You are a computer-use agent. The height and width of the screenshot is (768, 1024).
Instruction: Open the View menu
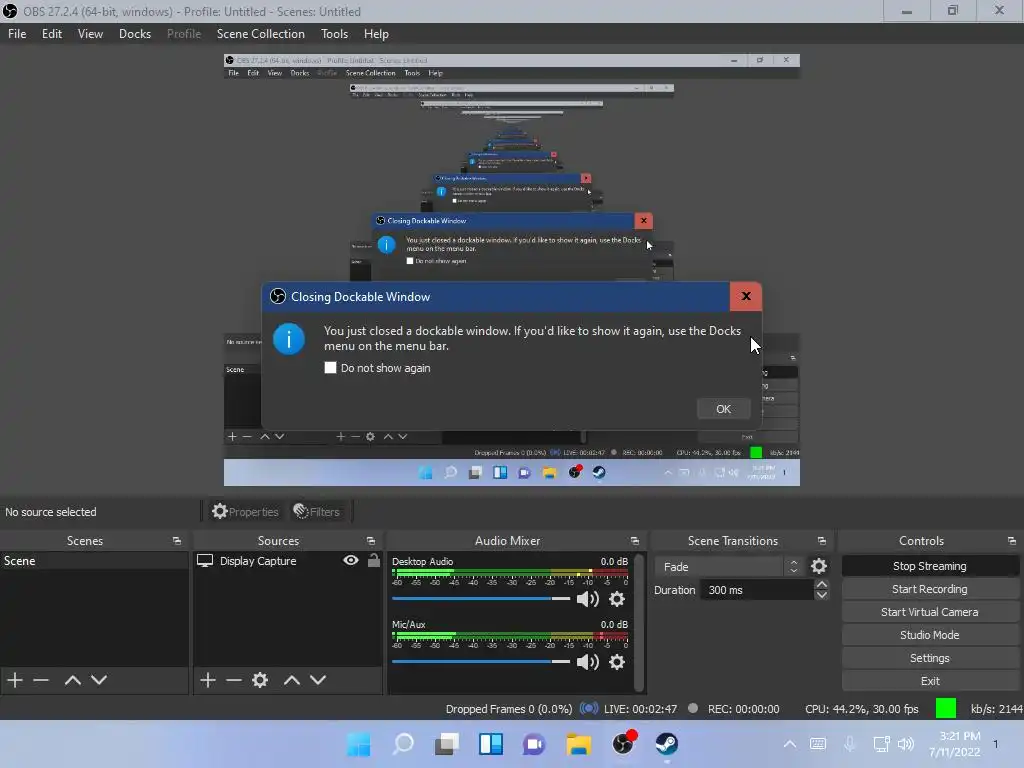[90, 34]
